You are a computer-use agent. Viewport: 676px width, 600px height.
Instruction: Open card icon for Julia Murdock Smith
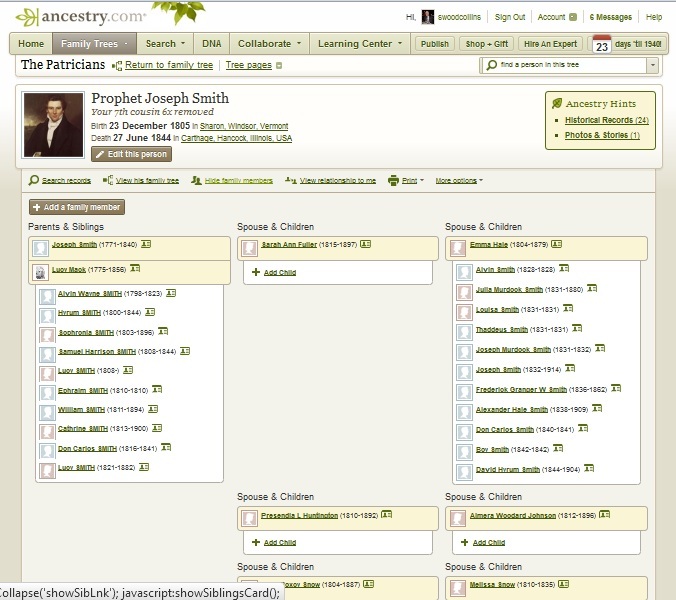[592, 288]
